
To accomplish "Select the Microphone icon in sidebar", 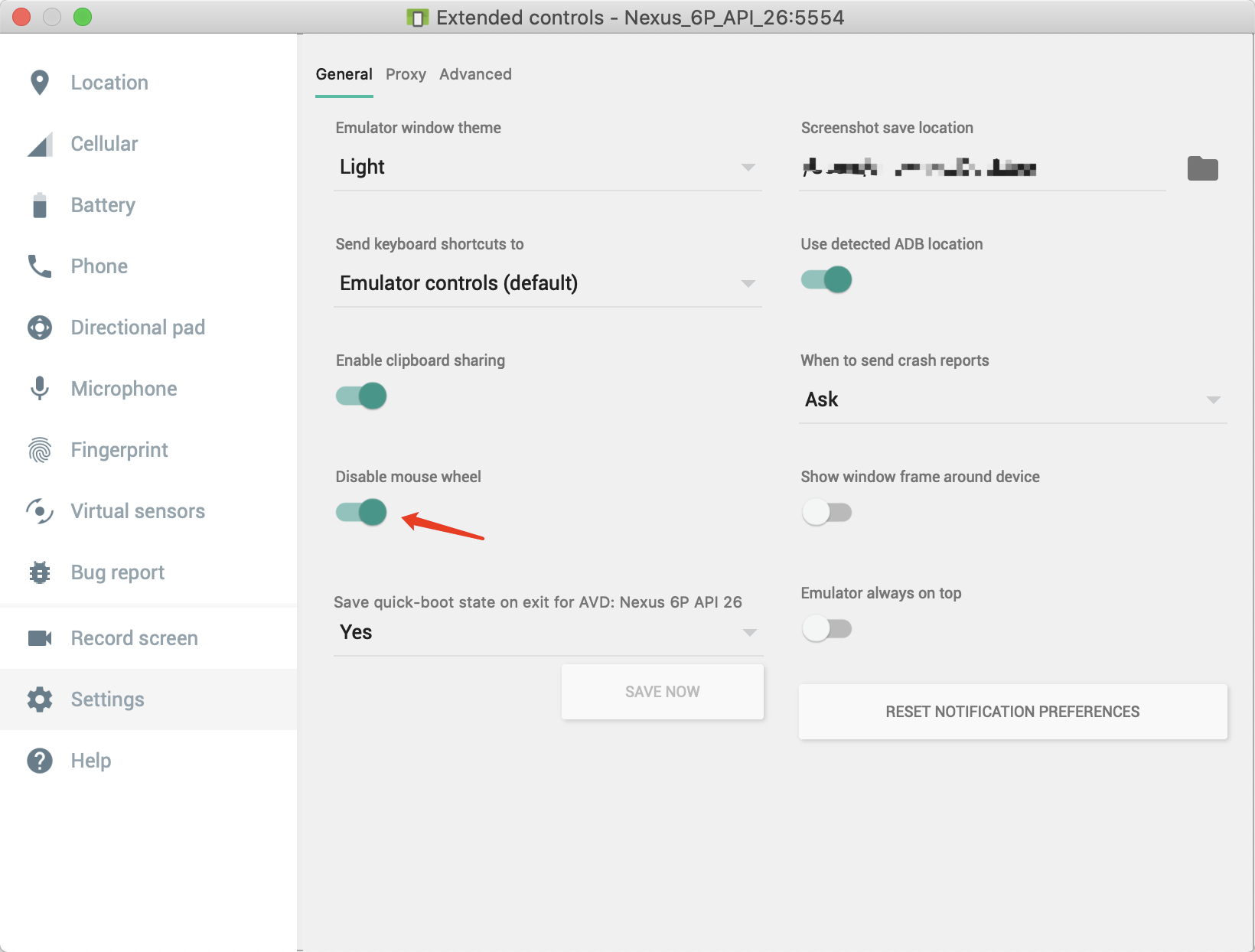I will point(39,388).
